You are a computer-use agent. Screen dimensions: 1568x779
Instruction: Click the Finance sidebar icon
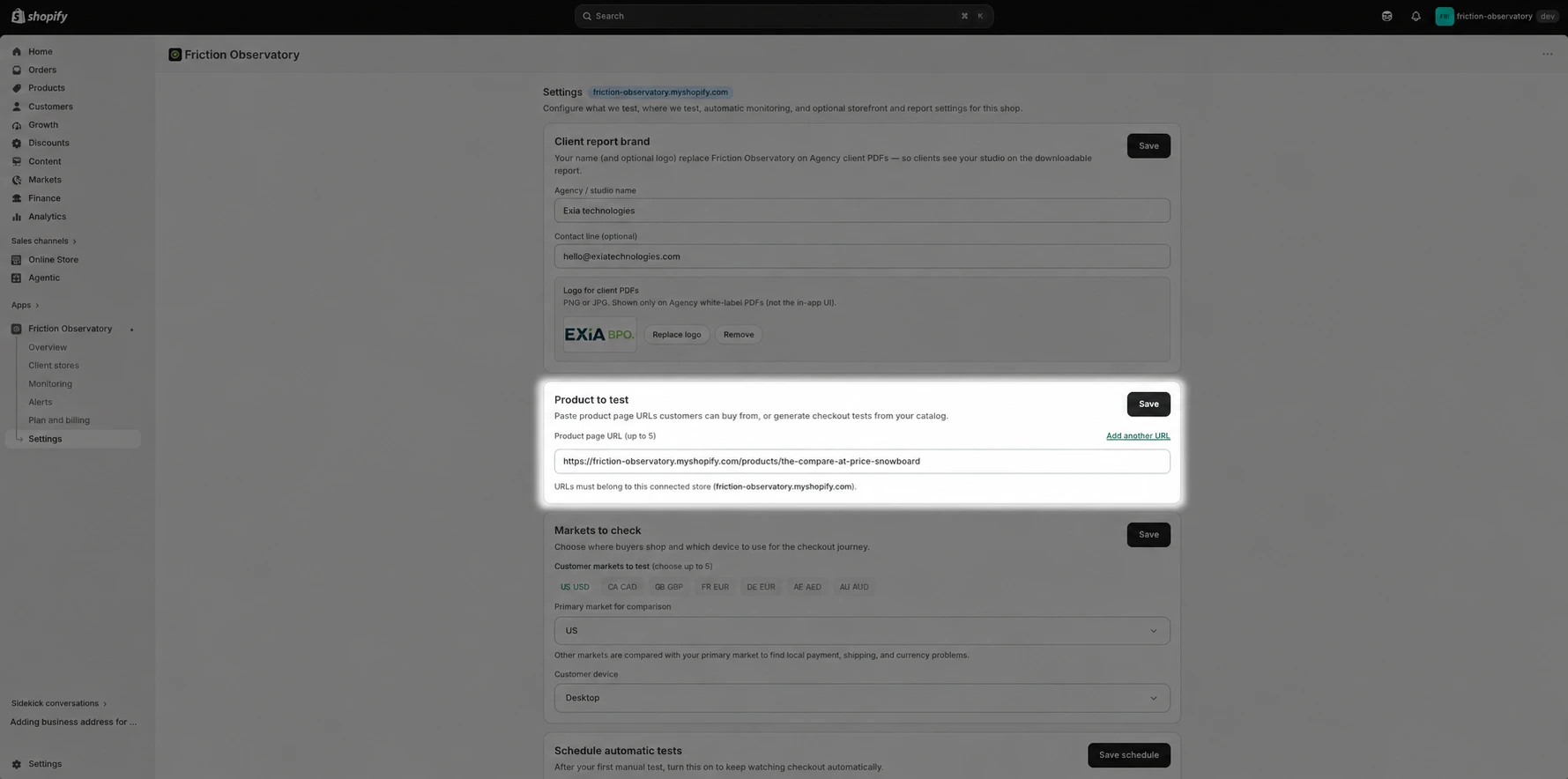click(17, 198)
